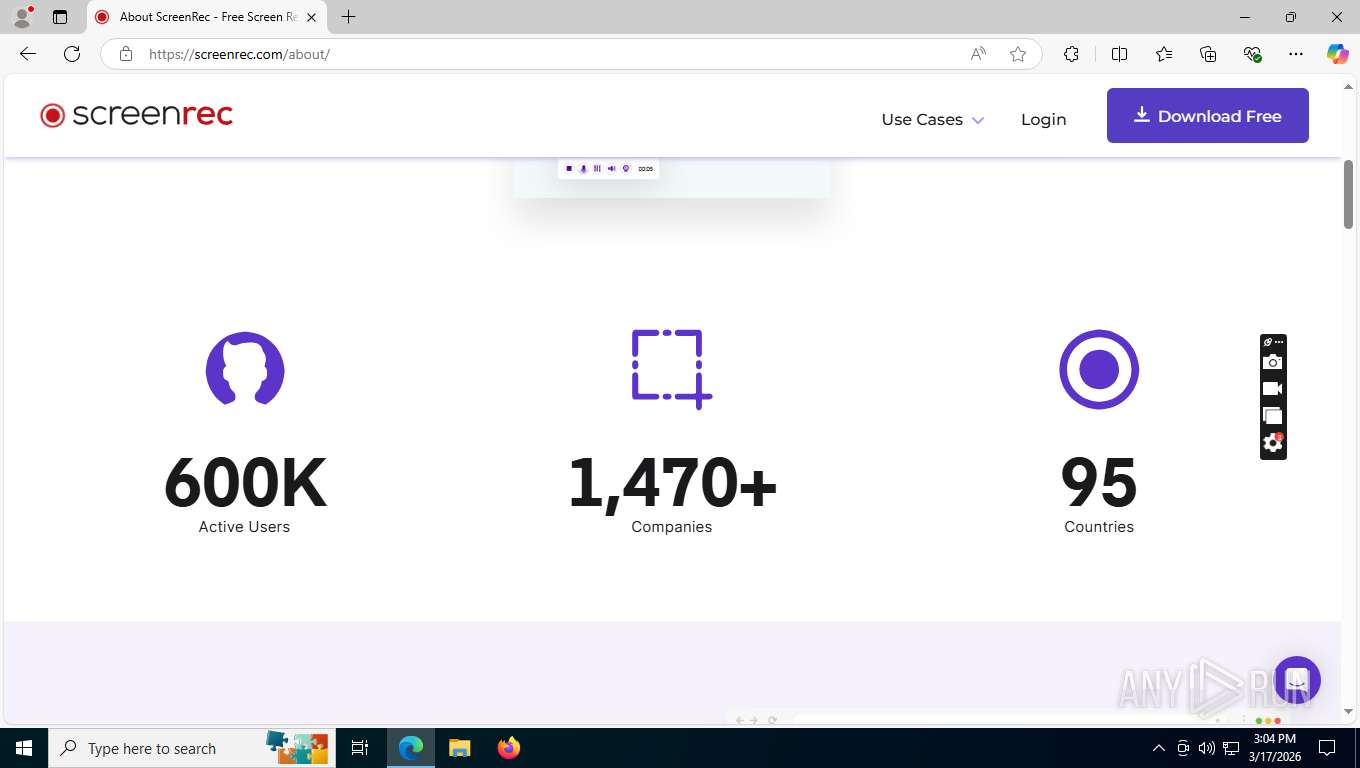Open volume control in system tray

click(1207, 748)
